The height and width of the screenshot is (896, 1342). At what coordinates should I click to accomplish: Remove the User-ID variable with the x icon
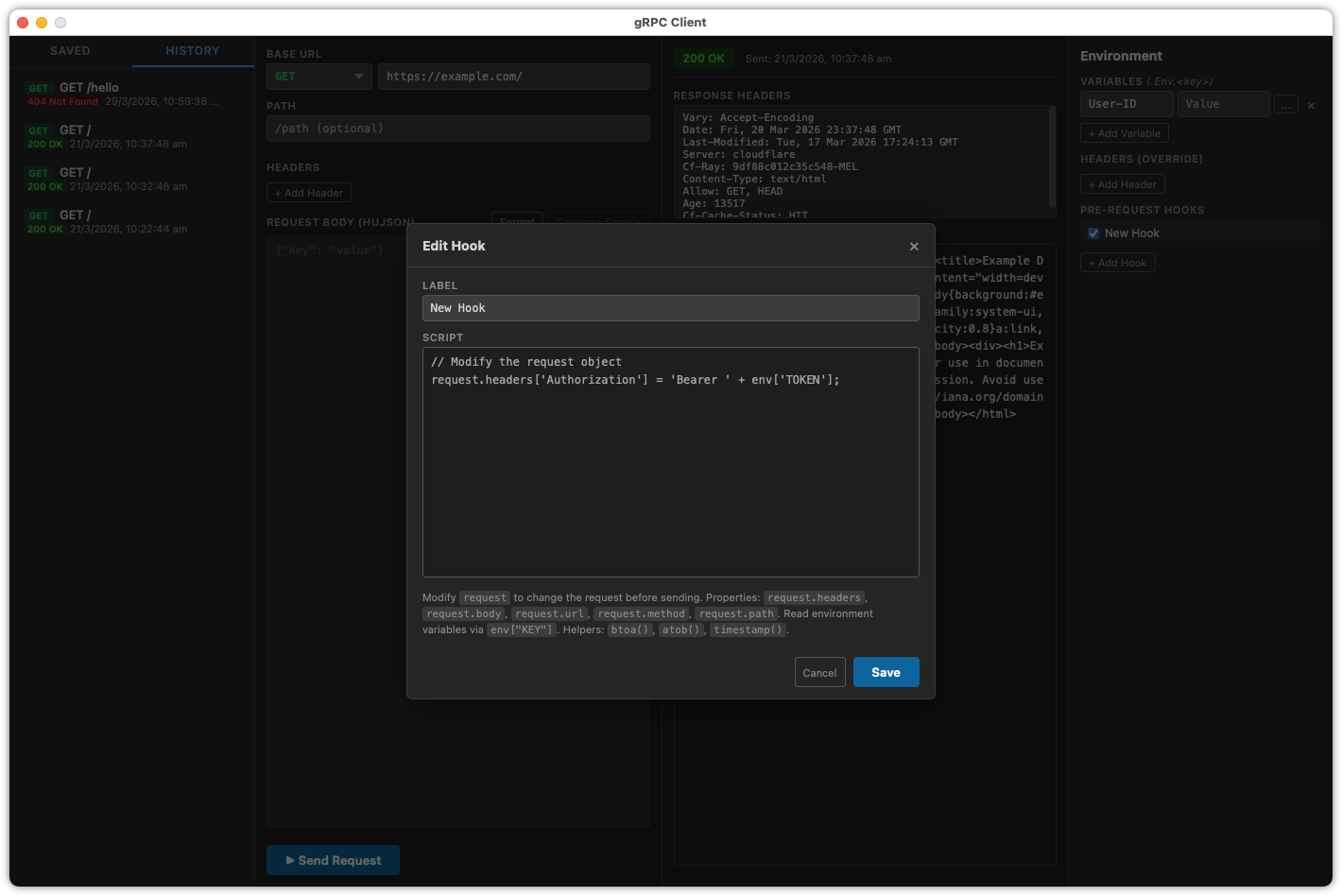point(1311,106)
